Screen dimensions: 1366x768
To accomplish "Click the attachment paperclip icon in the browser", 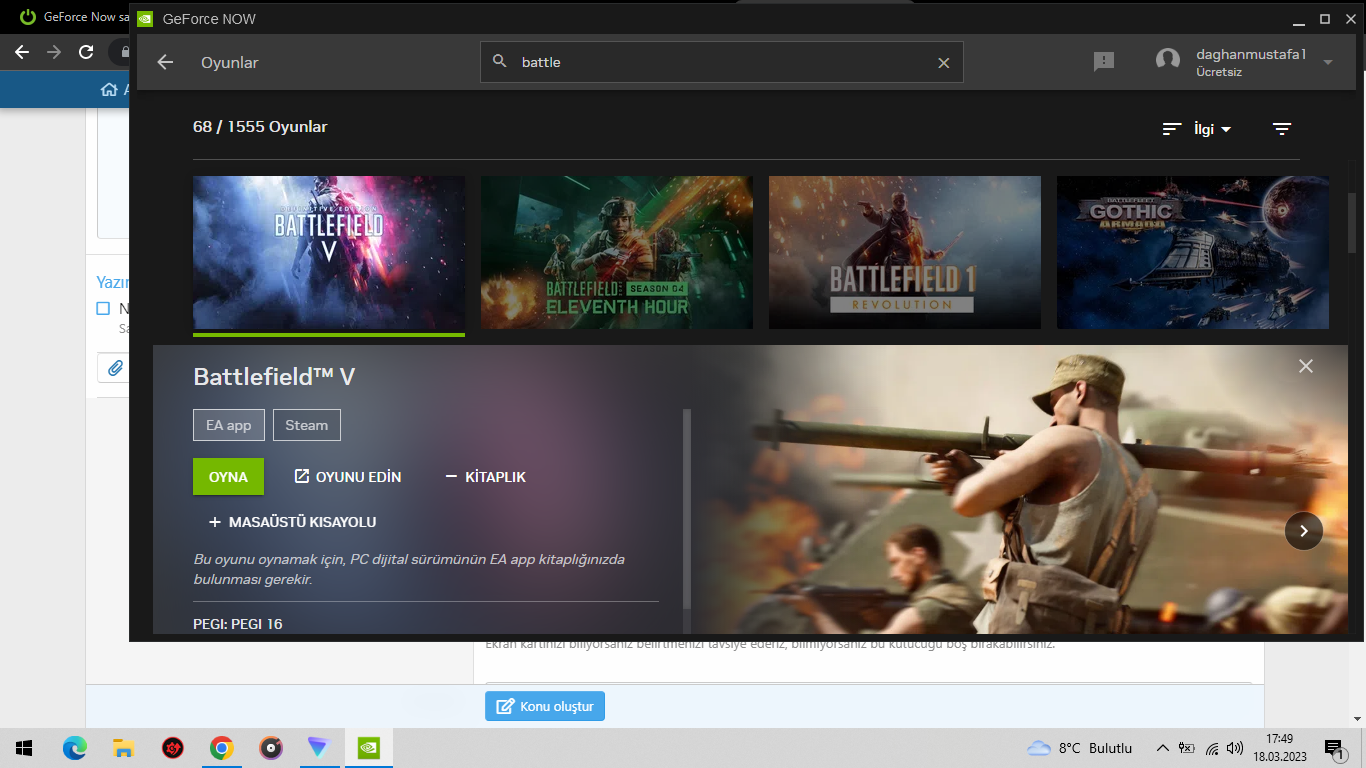I will click(115, 368).
